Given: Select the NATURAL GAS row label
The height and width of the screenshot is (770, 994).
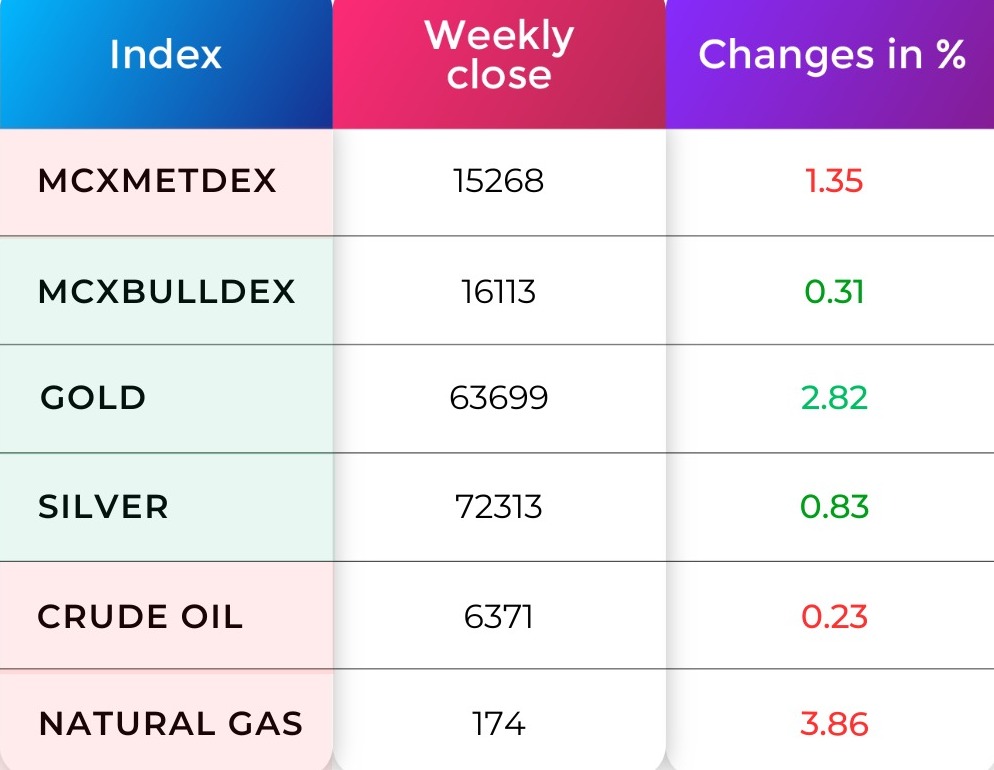Looking at the screenshot, I should [x=171, y=724].
